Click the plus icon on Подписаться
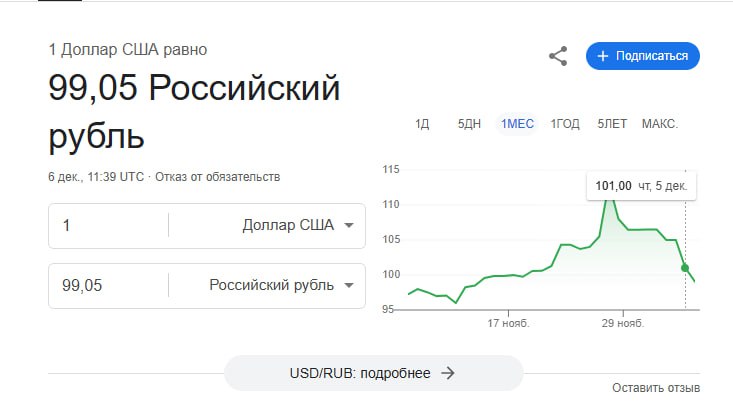The image size is (733, 416). point(603,56)
